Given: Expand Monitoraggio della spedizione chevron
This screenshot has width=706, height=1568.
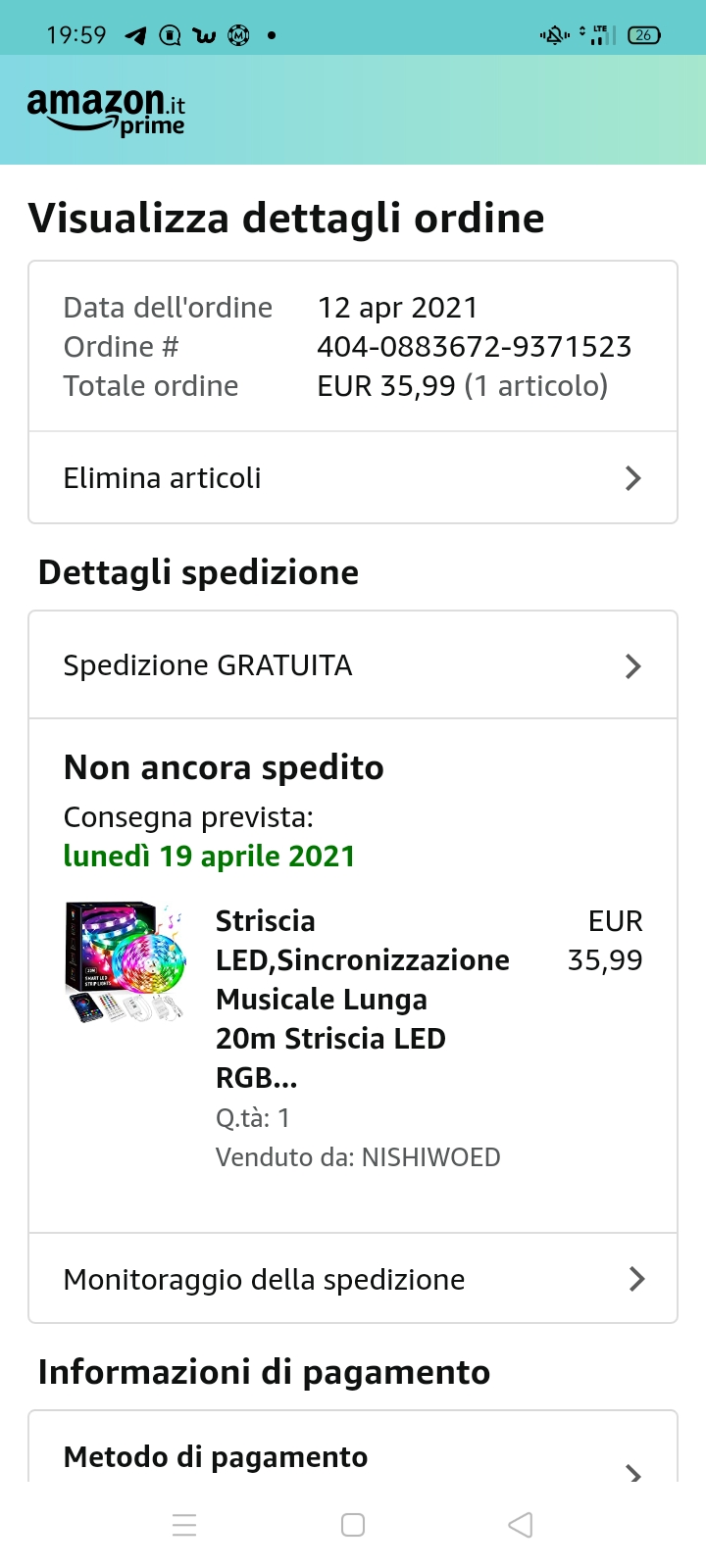Looking at the screenshot, I should click(636, 1279).
